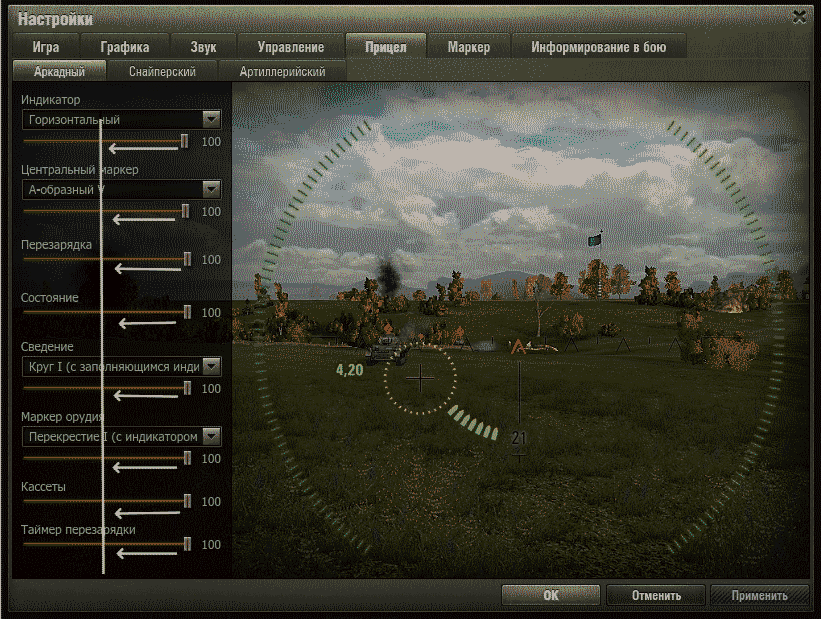Open the Игра settings tab
The image size is (821, 619).
(46, 47)
